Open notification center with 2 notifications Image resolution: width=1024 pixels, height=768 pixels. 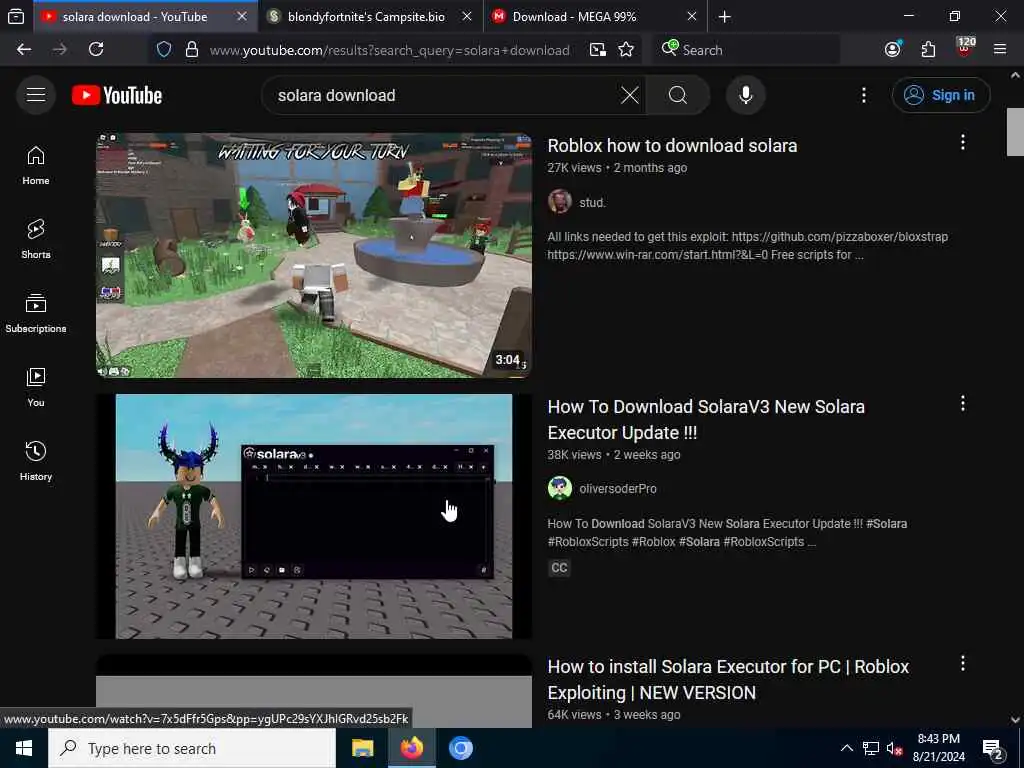coord(993,749)
